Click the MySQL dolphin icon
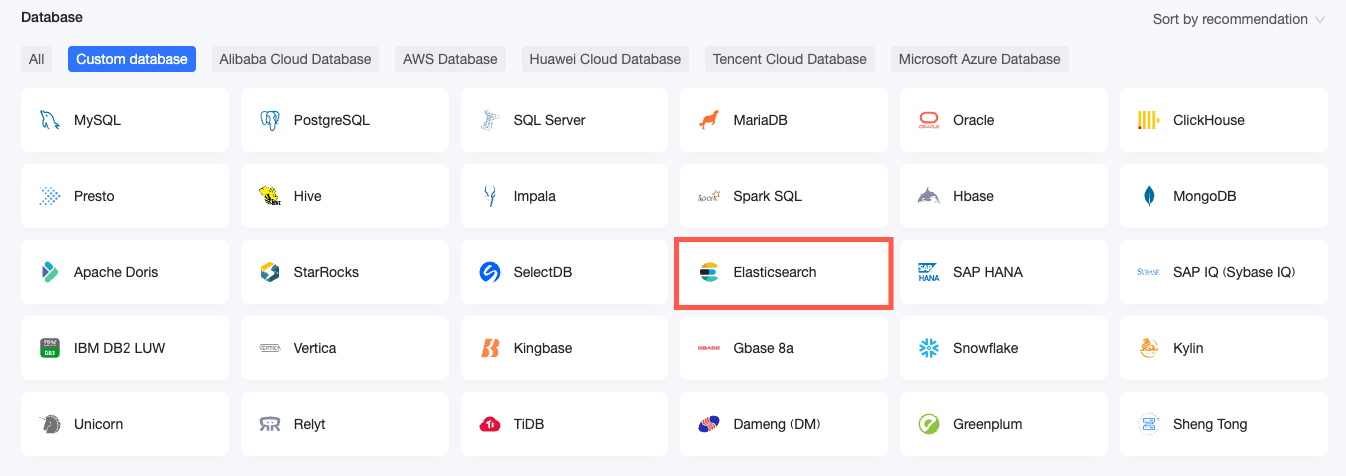Viewport: 1346px width, 476px height. tap(49, 120)
